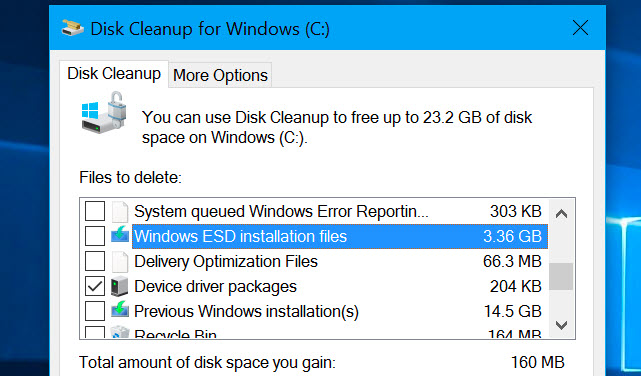
Task: Select the Disk Cleanup tab
Action: (x=114, y=74)
